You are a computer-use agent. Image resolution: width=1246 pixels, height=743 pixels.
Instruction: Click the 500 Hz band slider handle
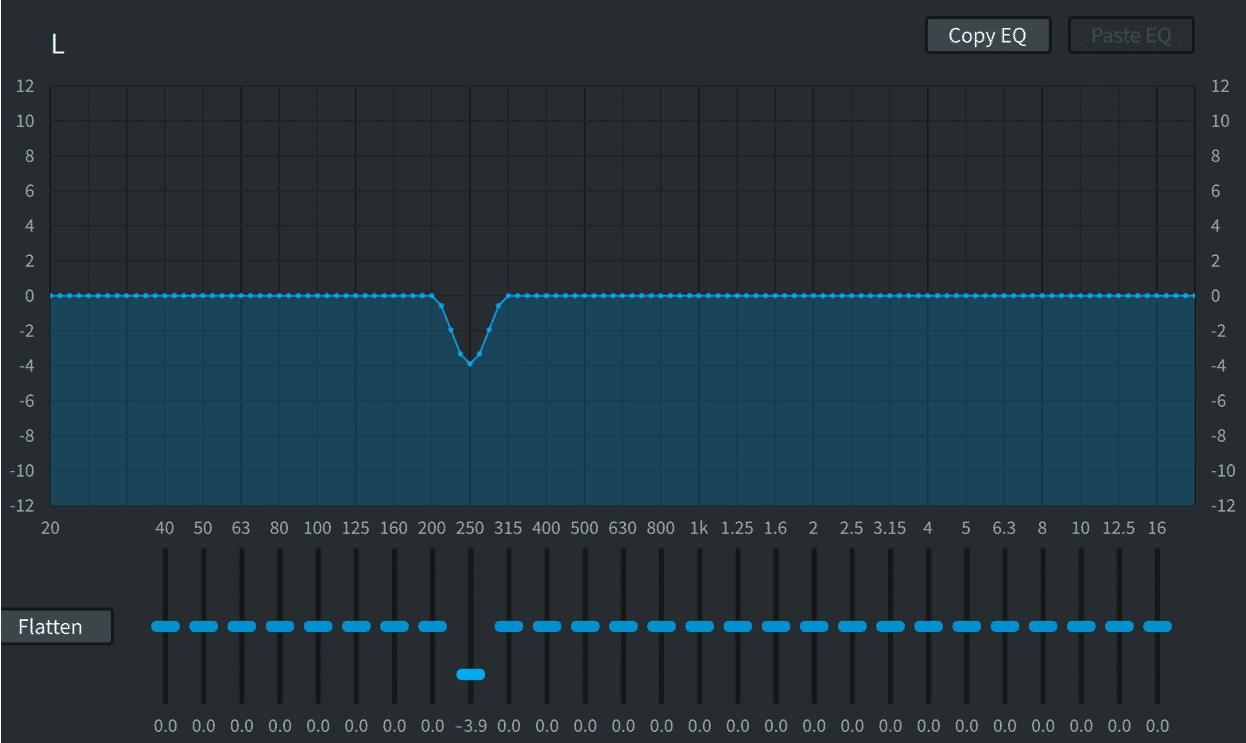[585, 626]
